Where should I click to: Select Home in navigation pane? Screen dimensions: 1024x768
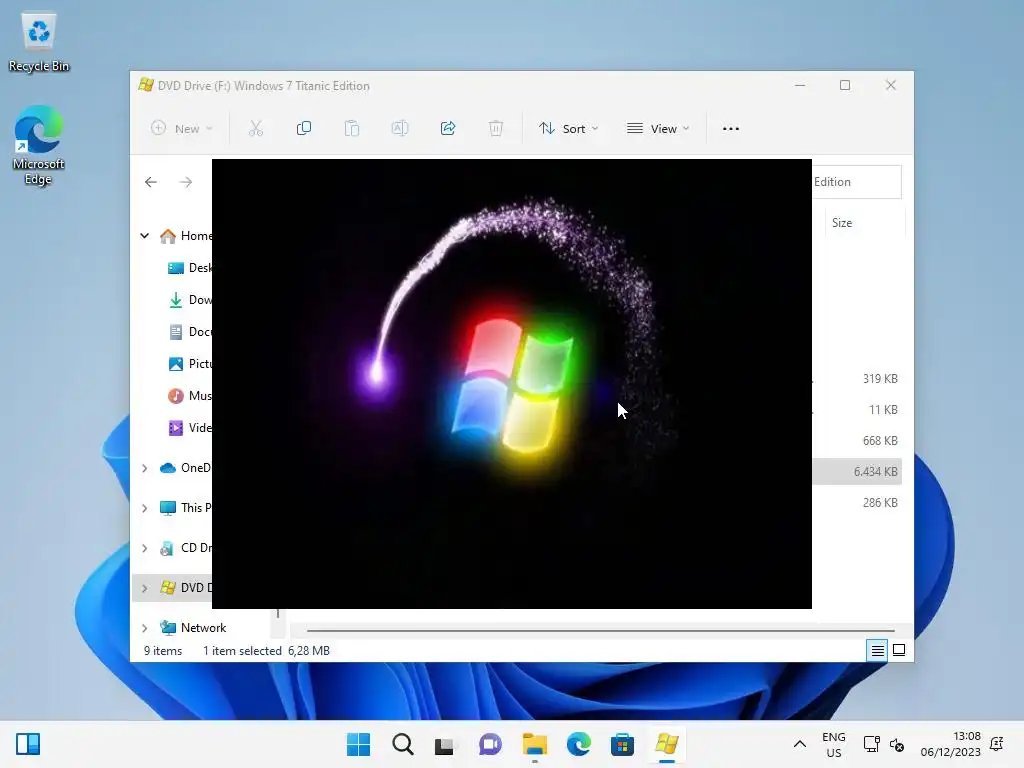click(185, 236)
